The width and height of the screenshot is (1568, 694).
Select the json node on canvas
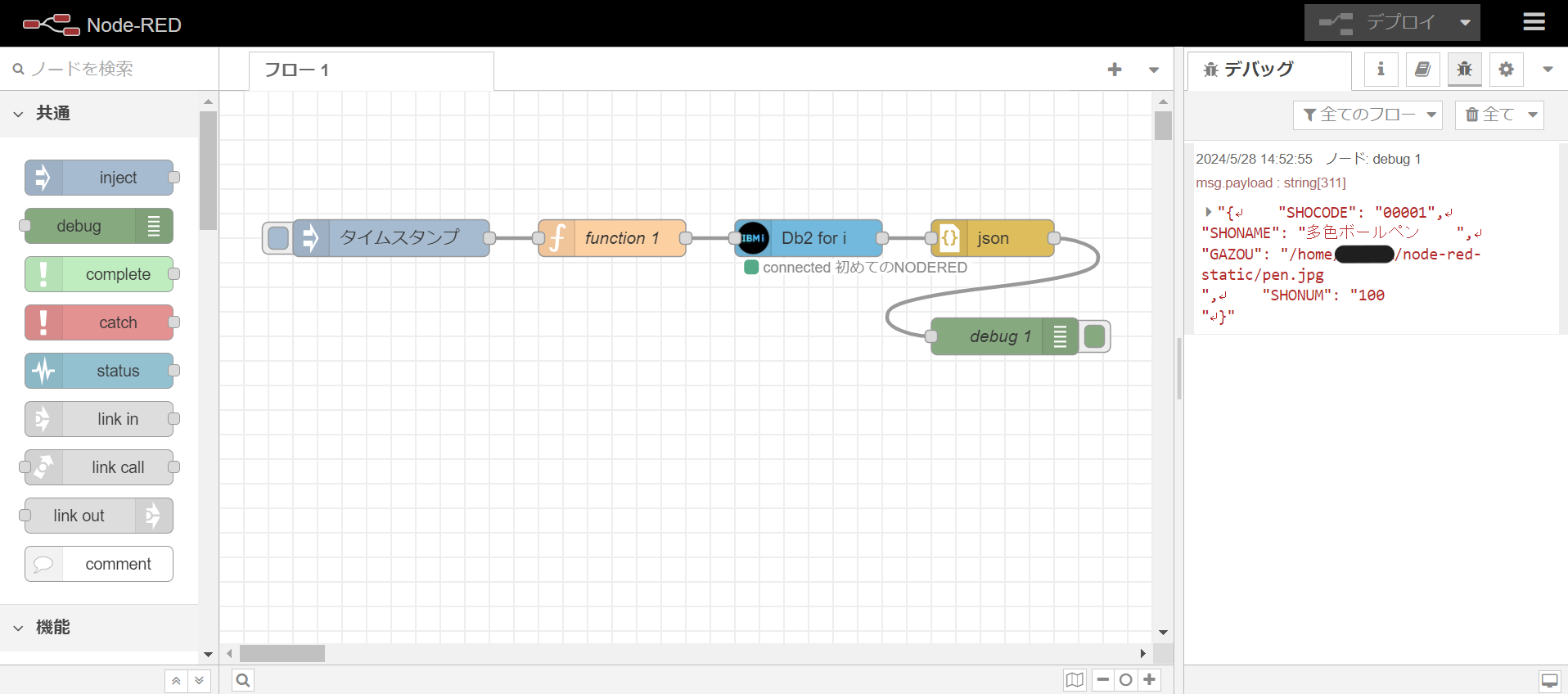tap(993, 238)
